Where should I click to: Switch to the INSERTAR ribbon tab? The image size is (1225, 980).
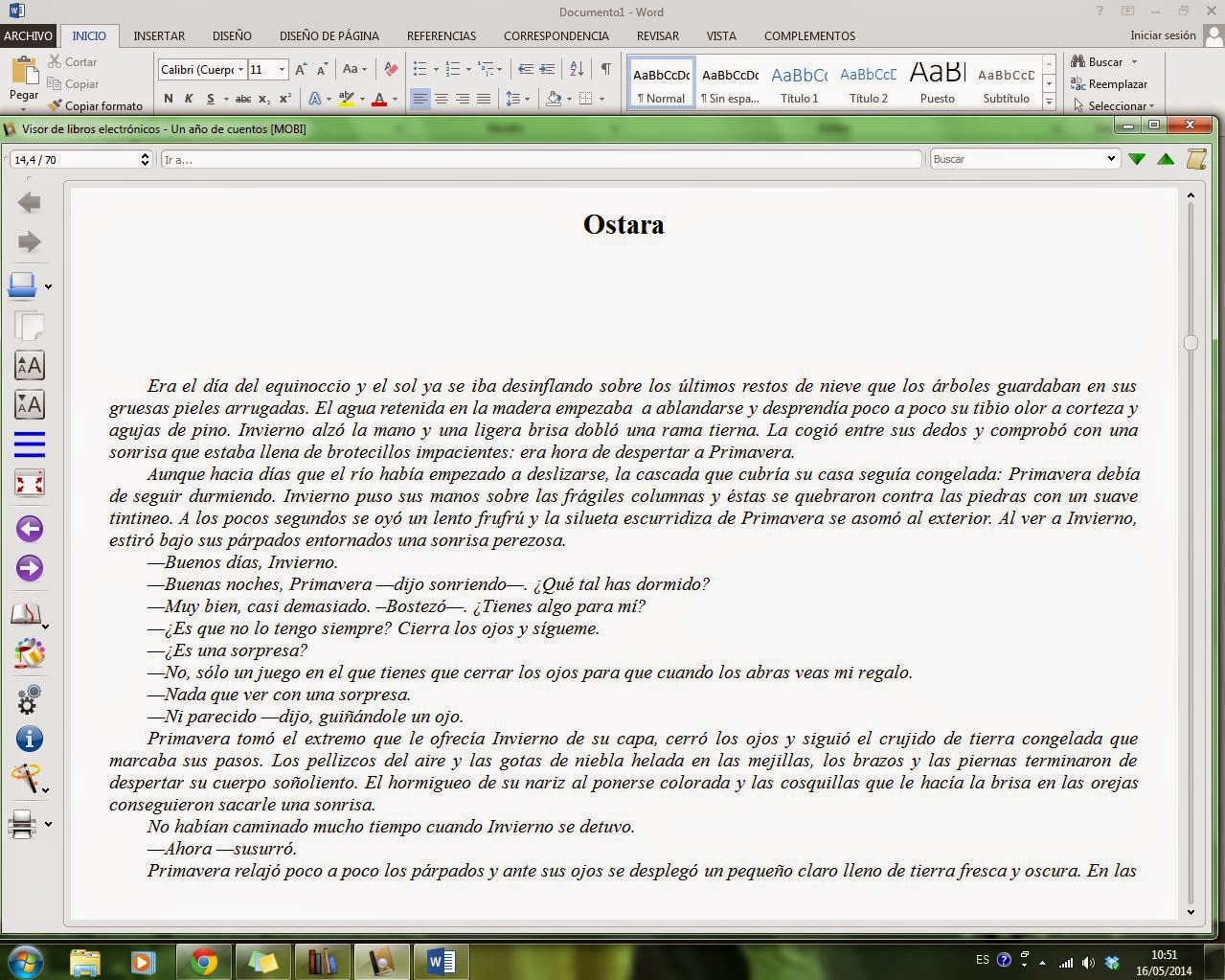point(159,35)
